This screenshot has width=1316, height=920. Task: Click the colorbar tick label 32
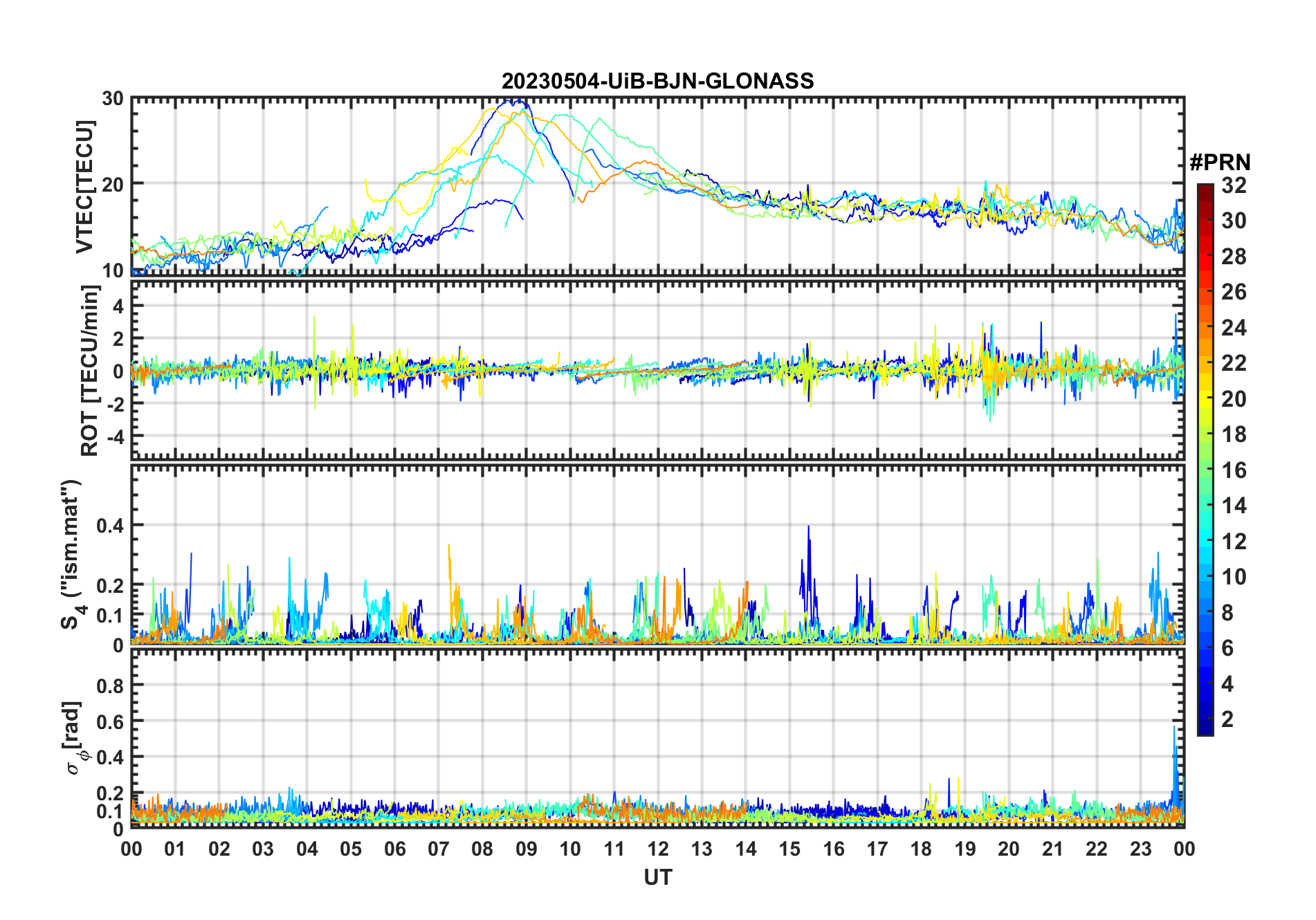(1234, 185)
